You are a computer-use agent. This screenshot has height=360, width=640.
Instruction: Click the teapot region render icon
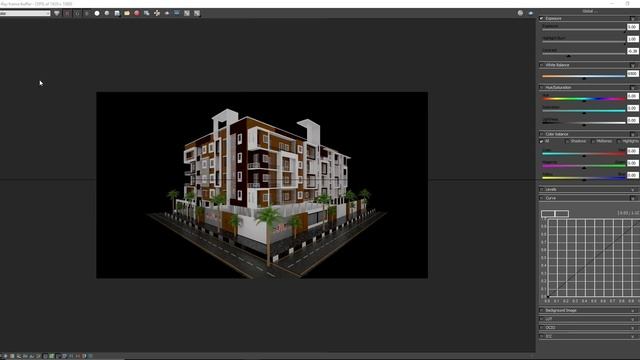[167, 13]
